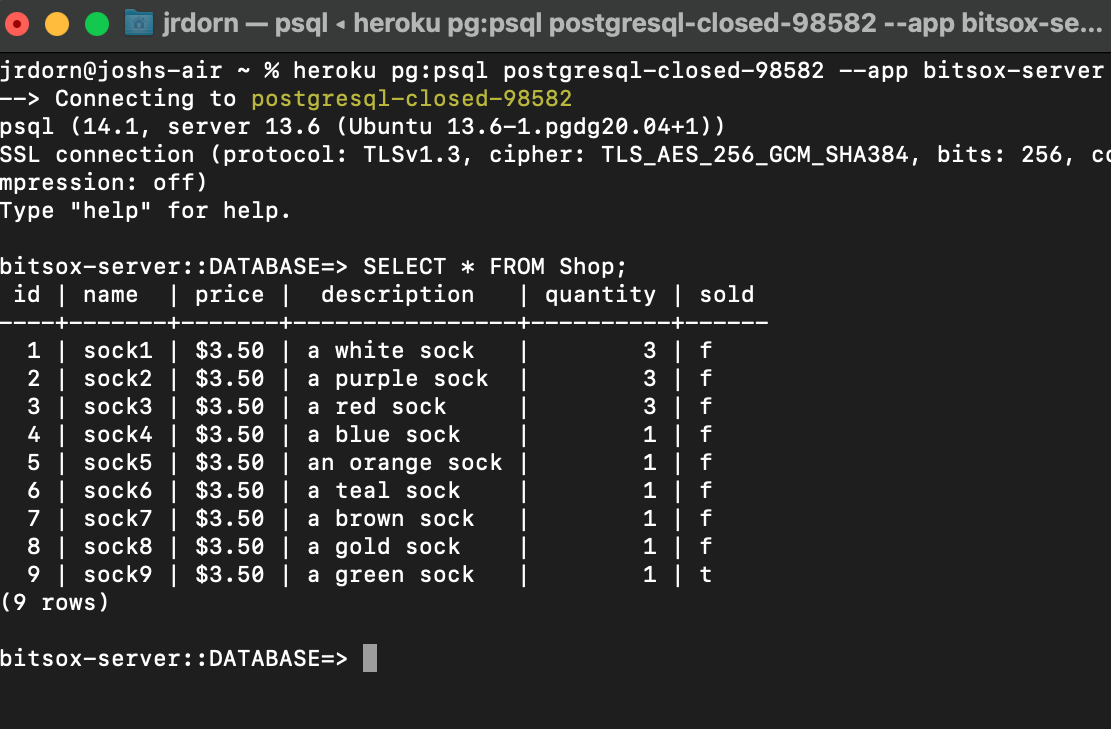Click the terminal window title text
Viewport: 1111px width, 729px height.
tap(632, 23)
